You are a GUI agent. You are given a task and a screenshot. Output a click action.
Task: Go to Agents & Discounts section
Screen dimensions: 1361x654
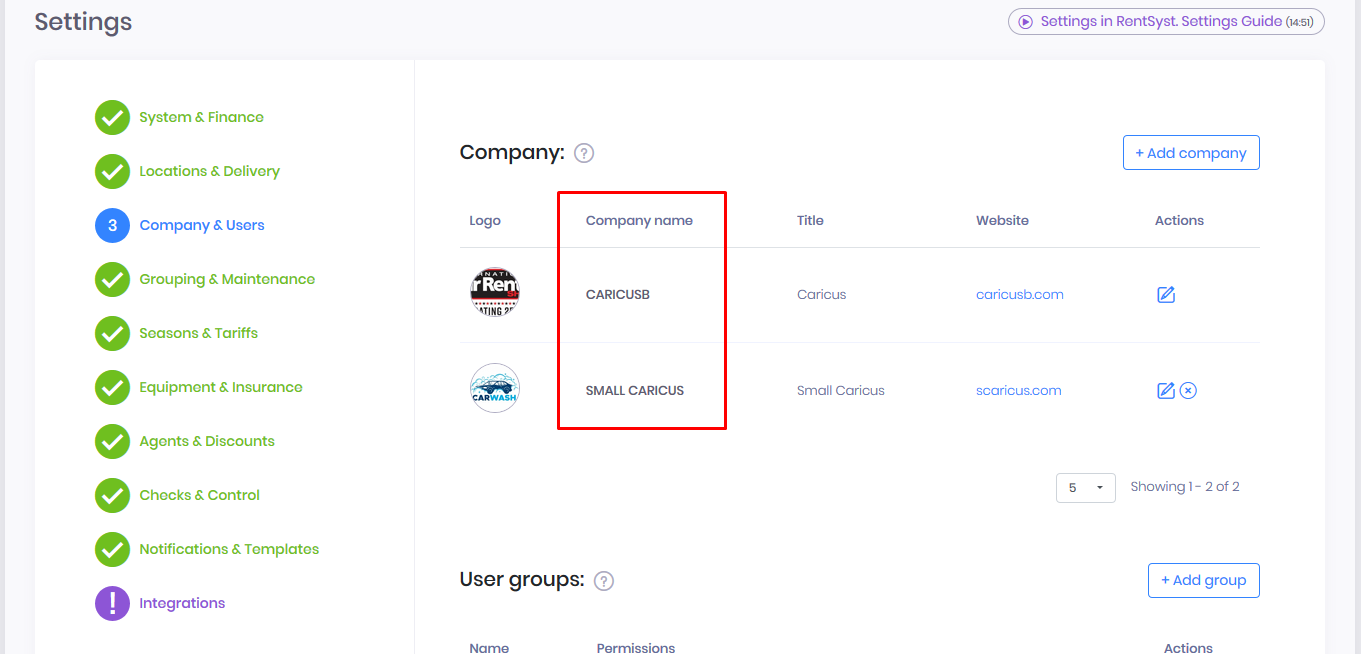pos(207,441)
